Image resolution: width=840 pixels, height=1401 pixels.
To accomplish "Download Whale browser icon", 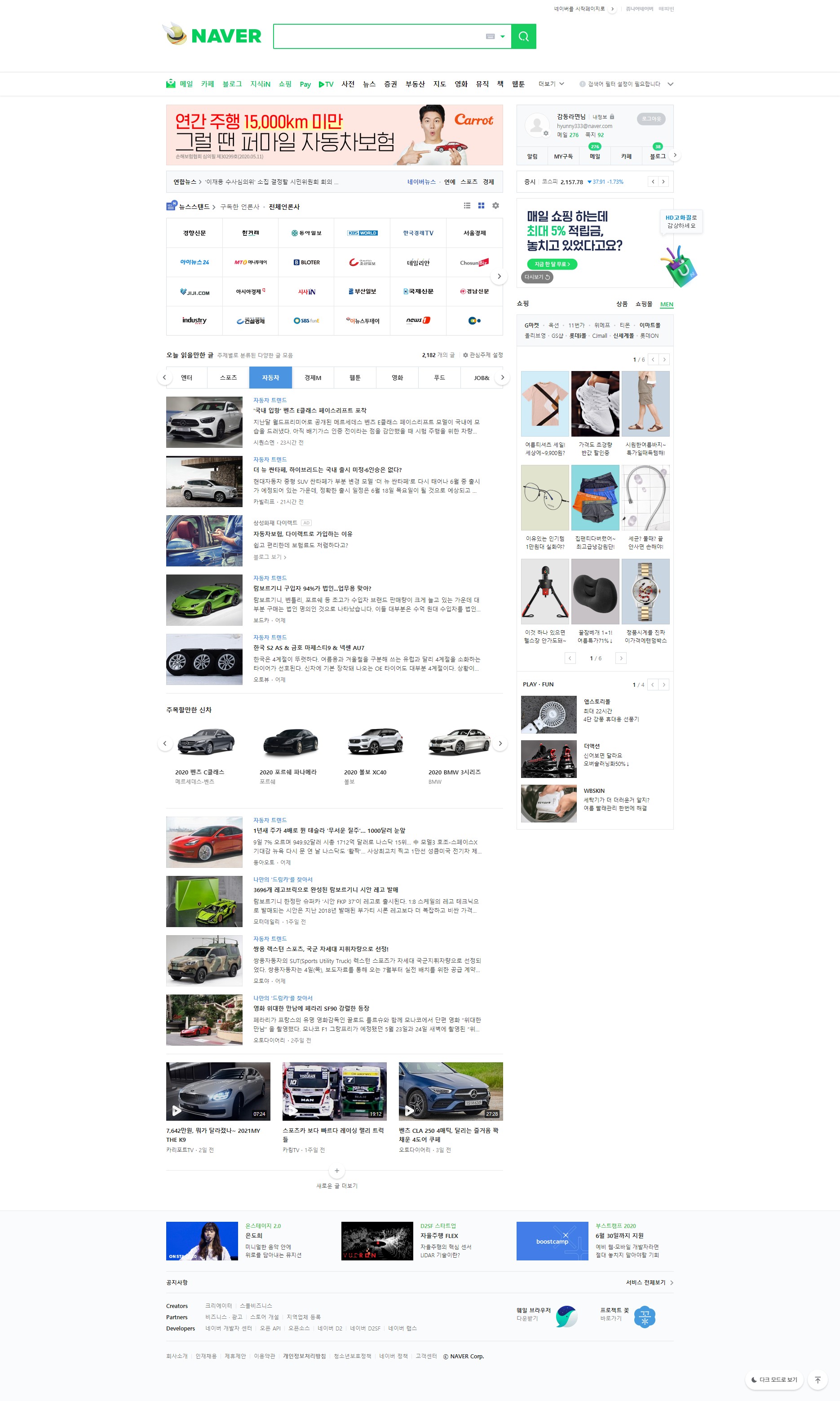I will (x=566, y=1317).
